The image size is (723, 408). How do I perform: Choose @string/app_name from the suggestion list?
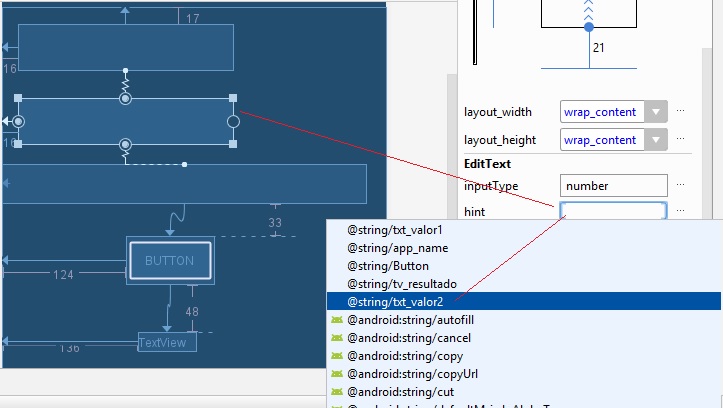click(x=397, y=248)
